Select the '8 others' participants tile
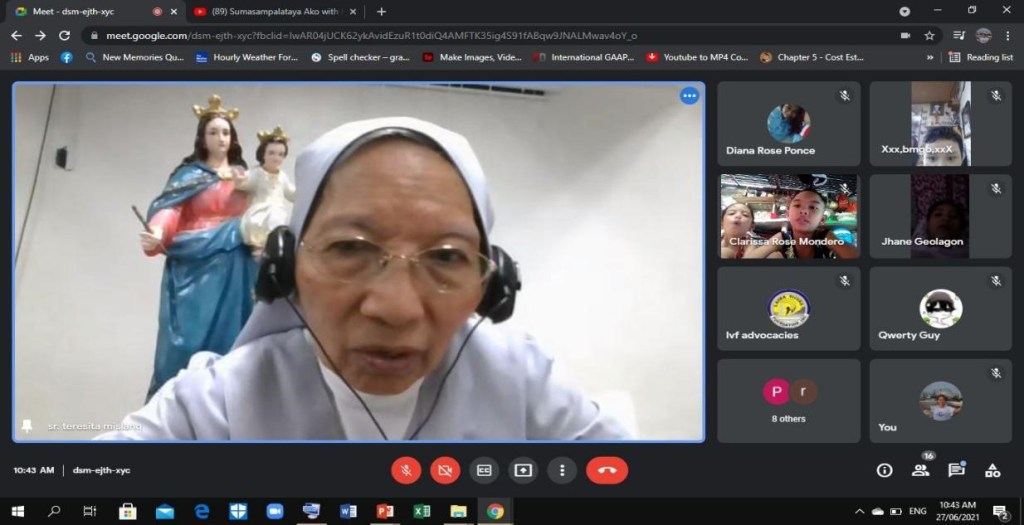1024x525 pixels. coord(788,401)
